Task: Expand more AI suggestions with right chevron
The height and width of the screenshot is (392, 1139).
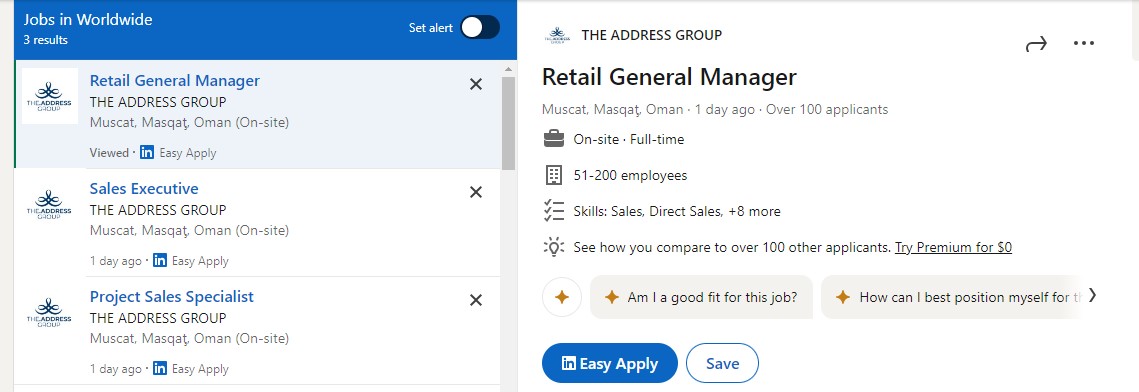Action: (1092, 296)
